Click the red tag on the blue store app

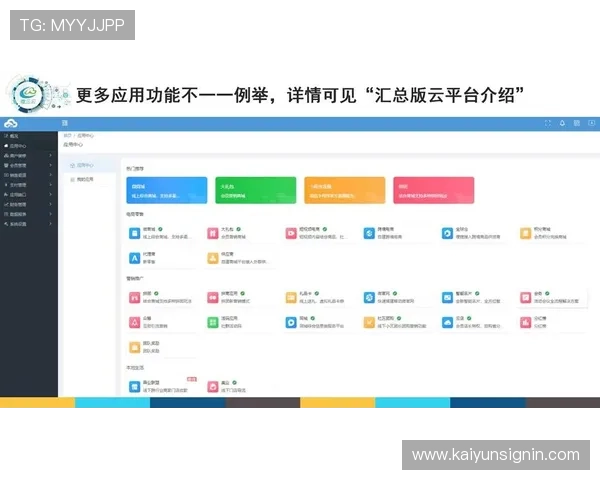click(x=192, y=379)
